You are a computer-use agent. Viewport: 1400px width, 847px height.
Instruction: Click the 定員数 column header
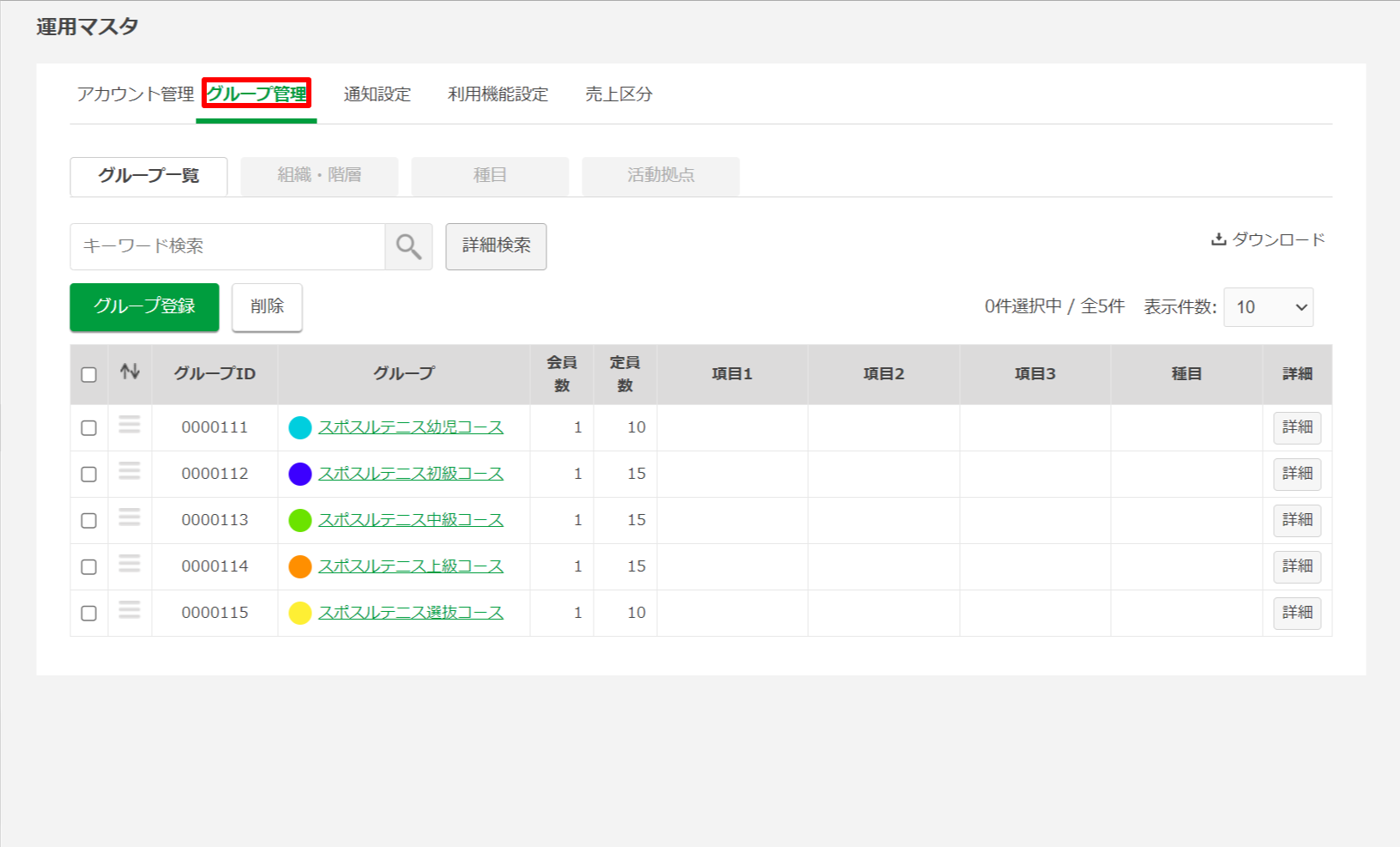[625, 374]
